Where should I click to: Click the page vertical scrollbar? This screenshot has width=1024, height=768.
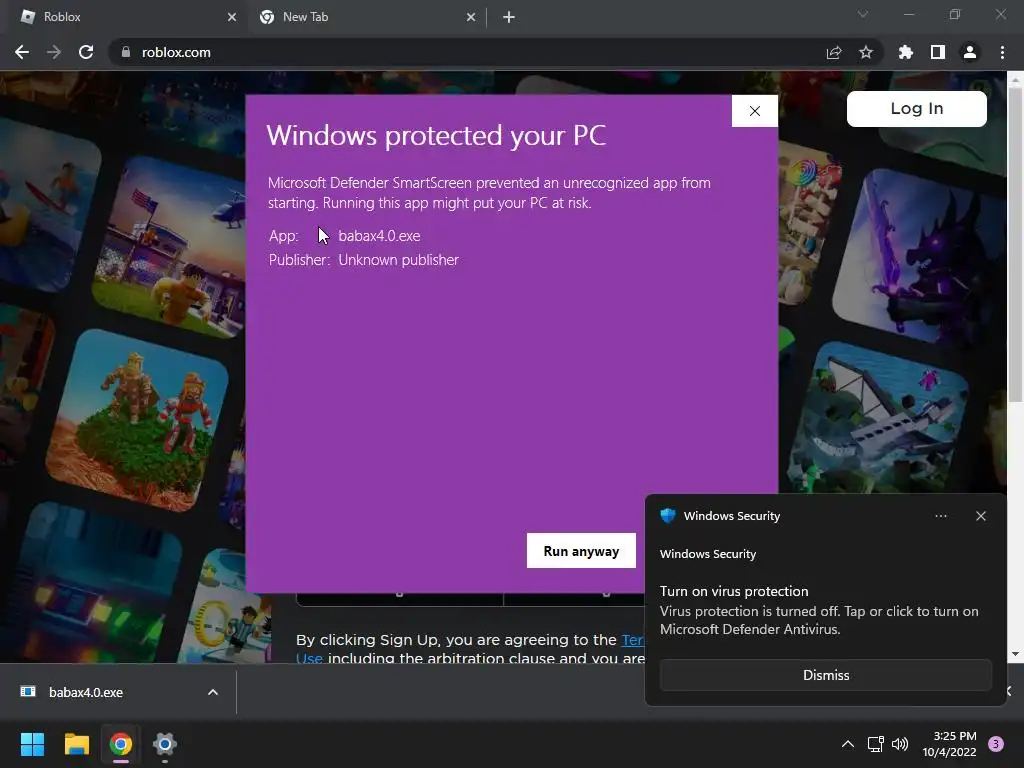coord(1016,245)
